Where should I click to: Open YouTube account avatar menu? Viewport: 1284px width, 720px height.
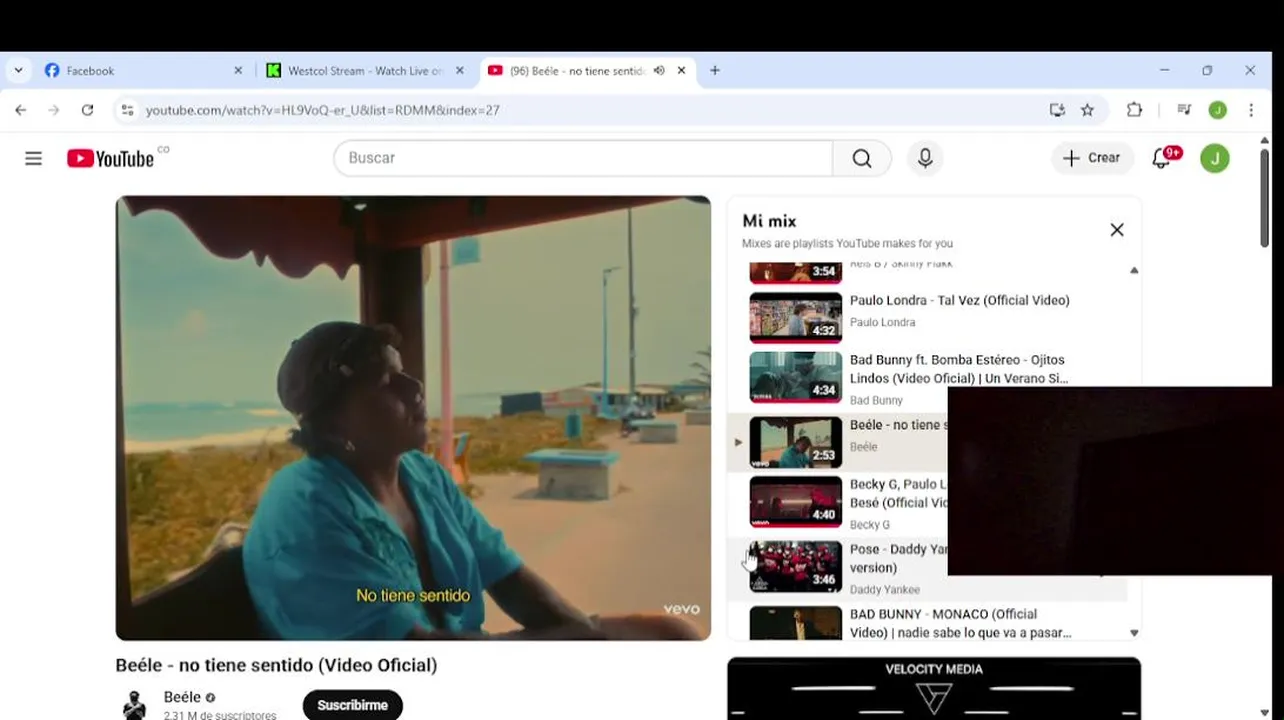tap(1215, 158)
